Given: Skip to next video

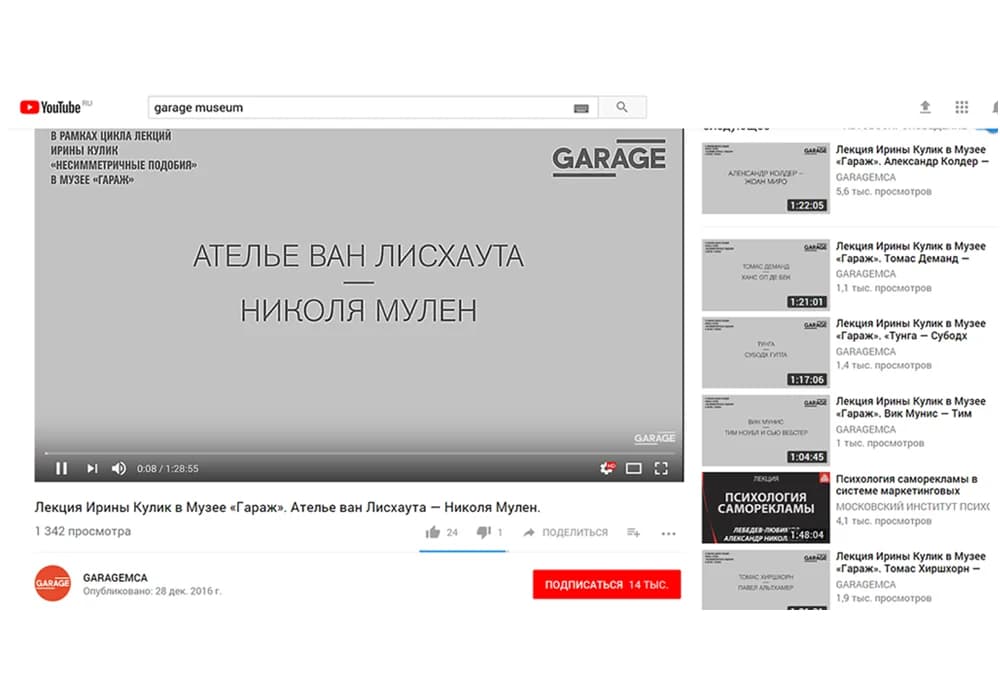Looking at the screenshot, I should pyautogui.click(x=92, y=469).
